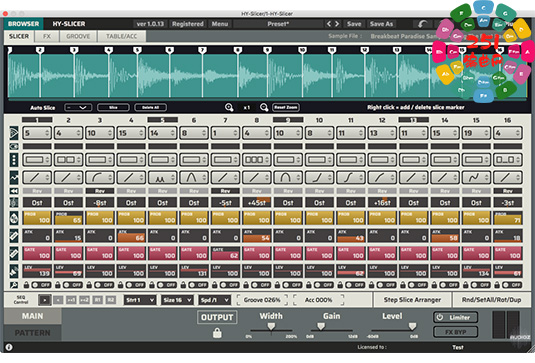Click slice marker 4 on the waveform
The width and height of the screenshot is (535, 363).
(x=109, y=50)
